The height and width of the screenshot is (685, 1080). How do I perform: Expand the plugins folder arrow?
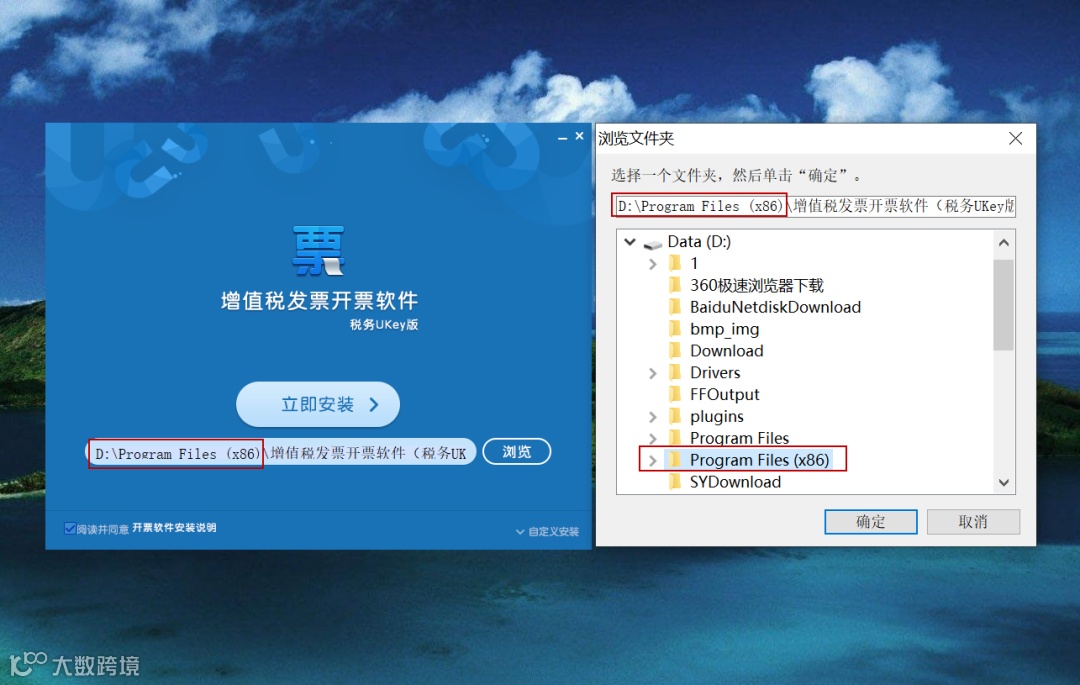pos(652,417)
